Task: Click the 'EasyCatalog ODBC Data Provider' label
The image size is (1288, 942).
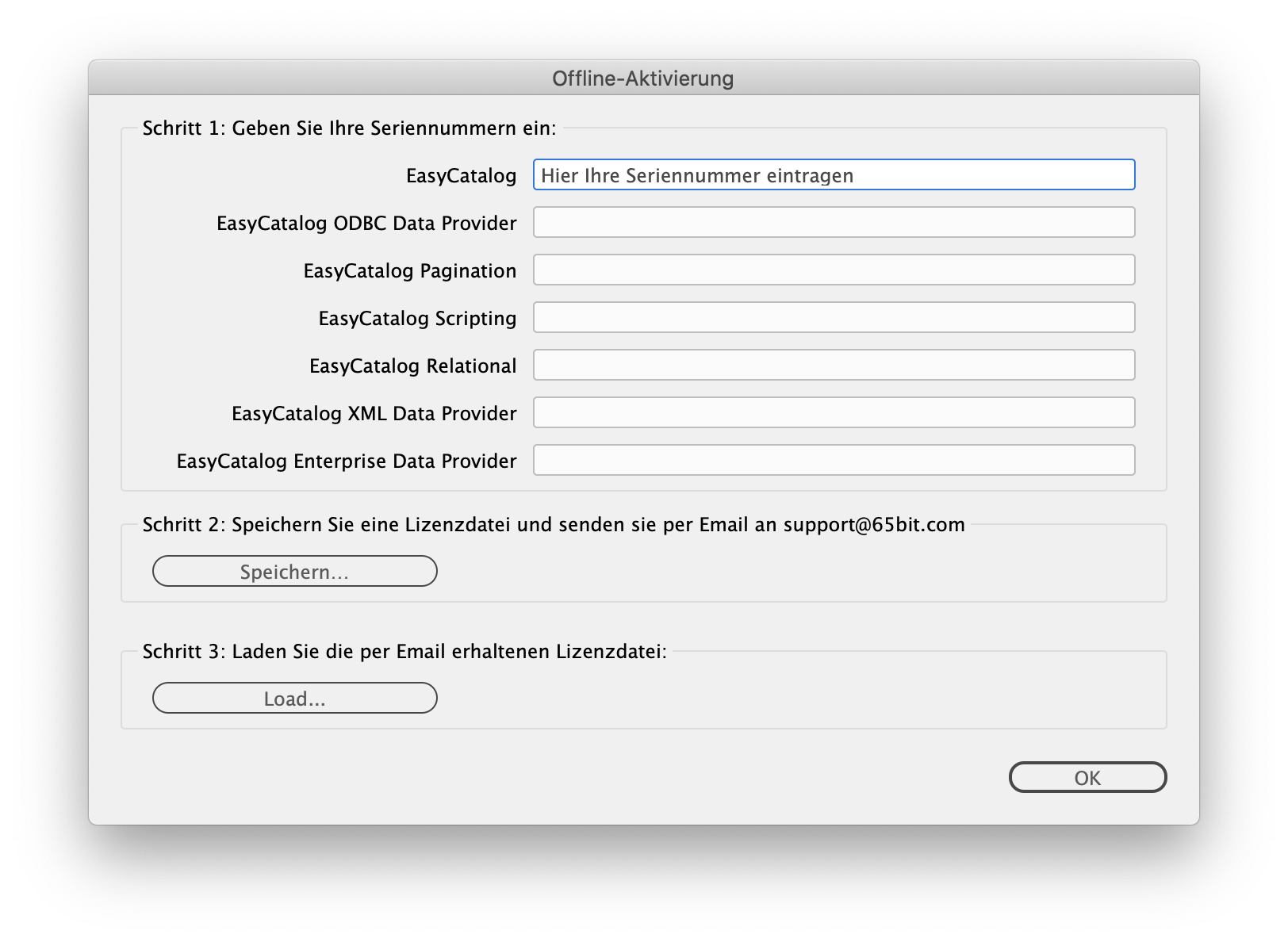Action: pos(366,224)
